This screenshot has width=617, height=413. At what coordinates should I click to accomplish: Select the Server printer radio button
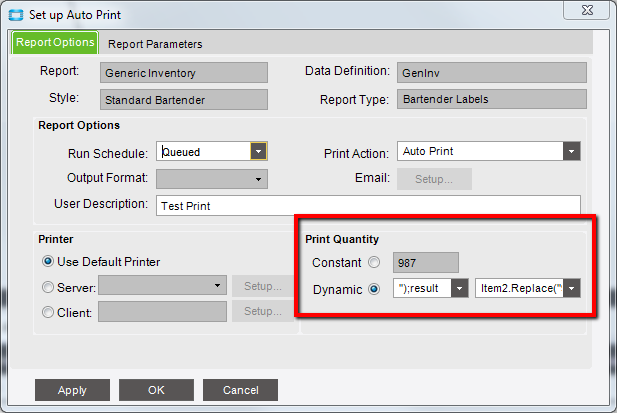[x=48, y=287]
